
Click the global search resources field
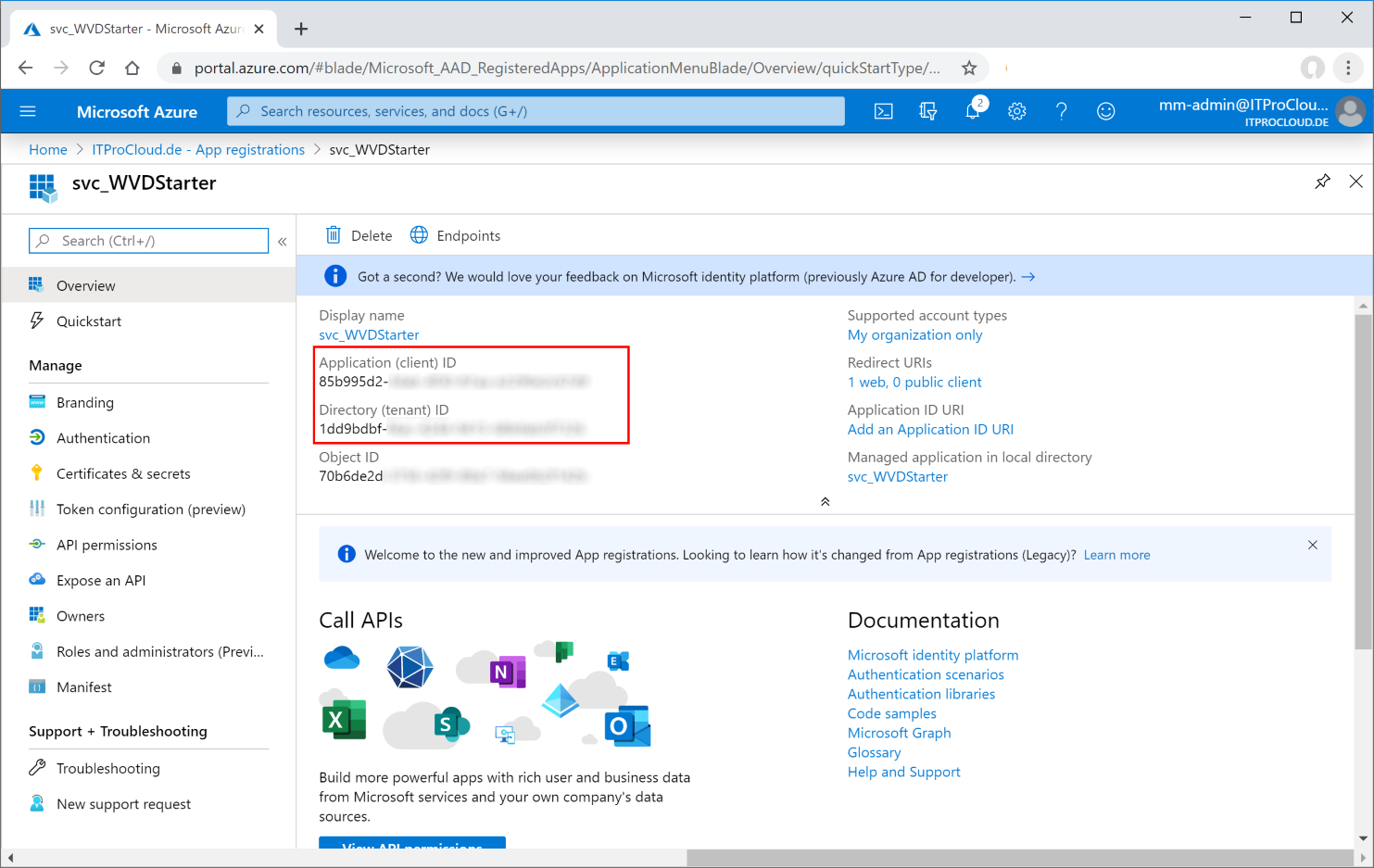click(536, 111)
